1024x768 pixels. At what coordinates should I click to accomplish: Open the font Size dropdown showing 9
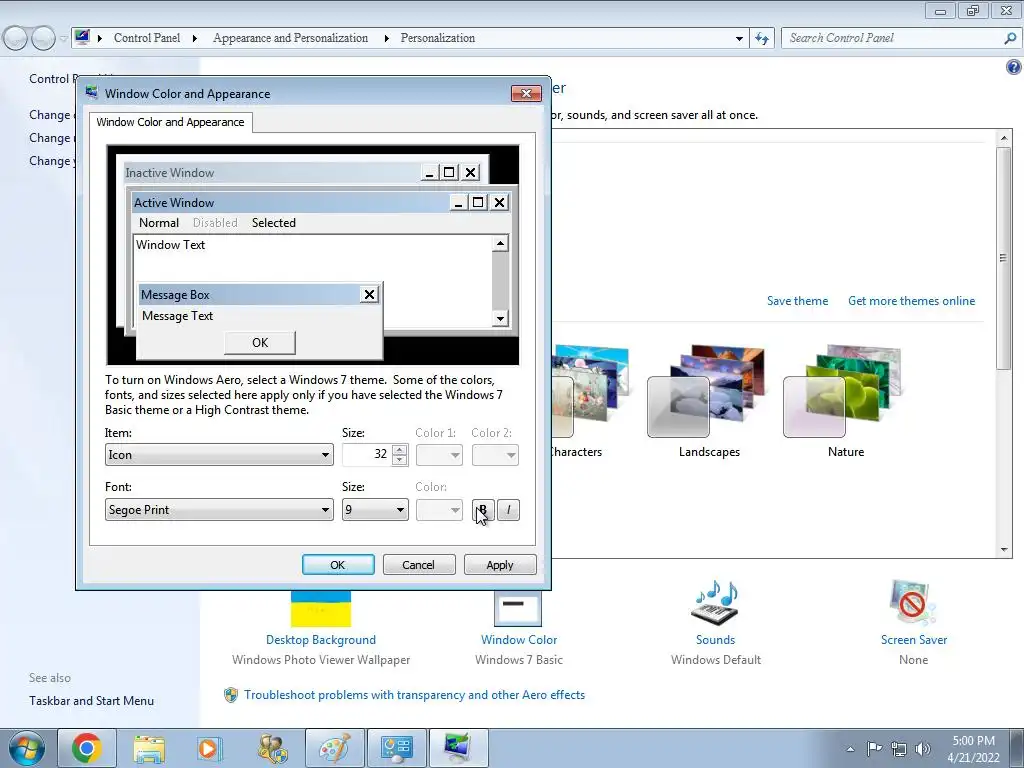pyautogui.click(x=375, y=509)
